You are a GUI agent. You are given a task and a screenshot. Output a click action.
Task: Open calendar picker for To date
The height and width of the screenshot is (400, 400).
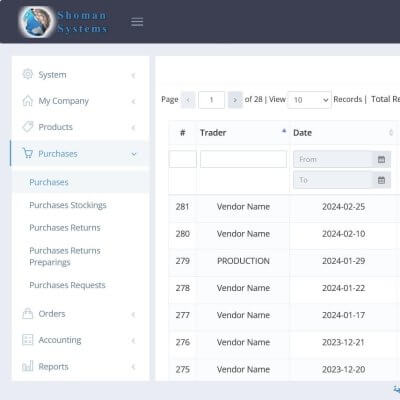pyautogui.click(x=381, y=180)
